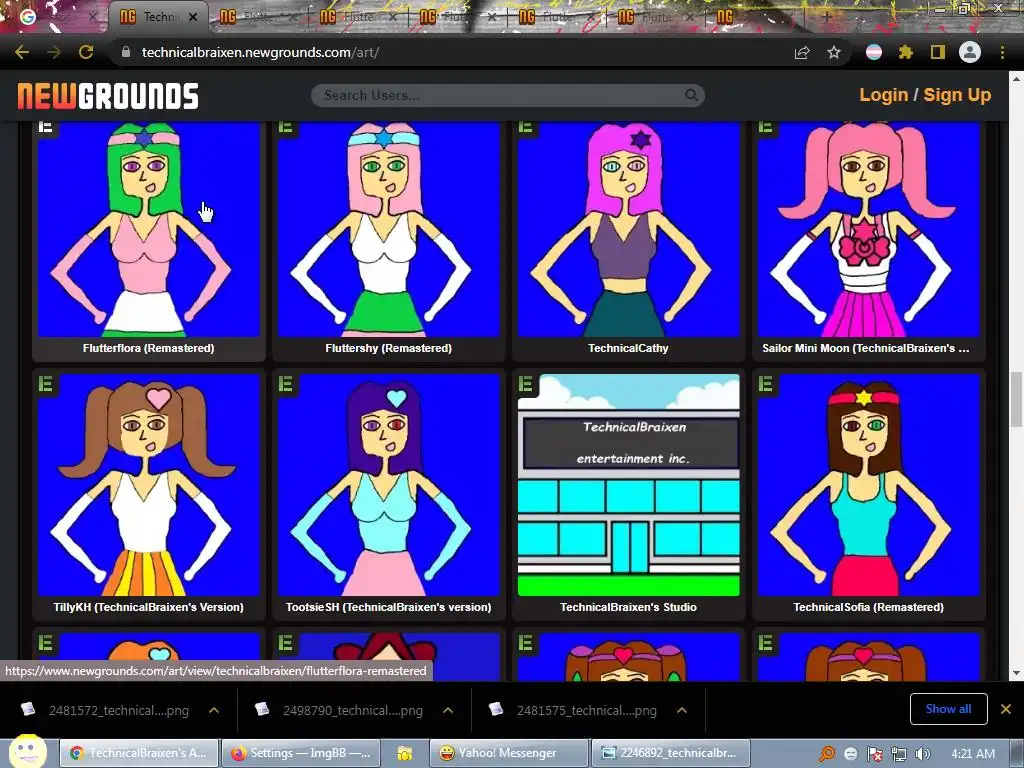Open the Chrome three-dot menu

[1002, 52]
